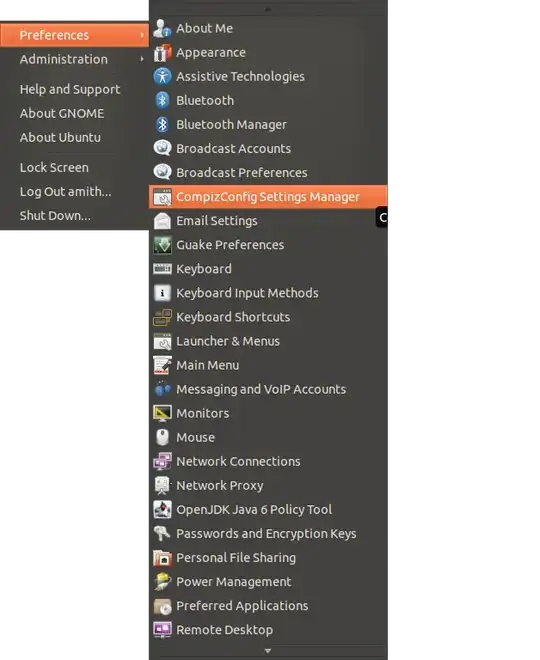Launch Appearance settings
Screen dimensions: 540x660
pyautogui.click(x=211, y=53)
